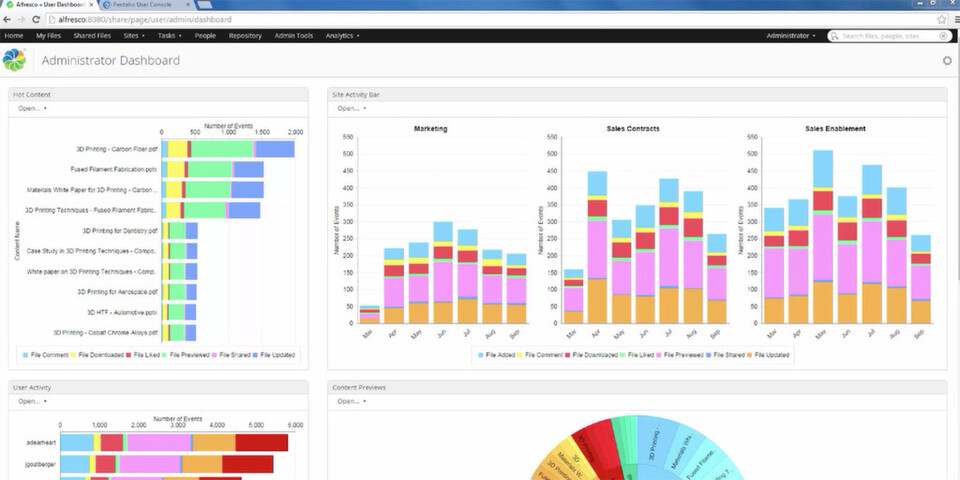Toggle File Previewed in Site Activity legend
This screenshot has height=480, width=960.
click(680, 355)
